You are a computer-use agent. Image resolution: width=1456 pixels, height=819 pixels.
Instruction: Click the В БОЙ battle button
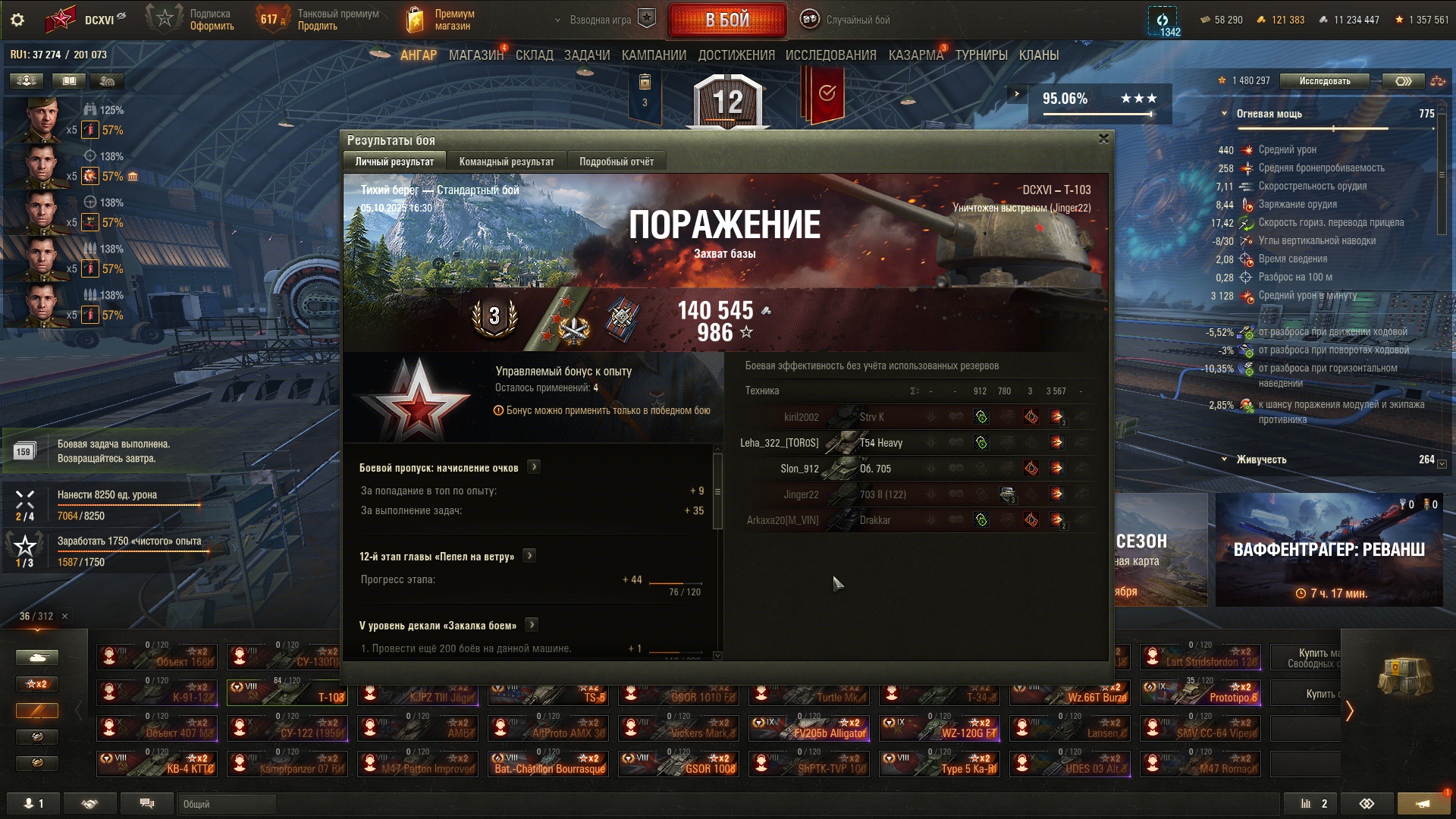coord(727,20)
